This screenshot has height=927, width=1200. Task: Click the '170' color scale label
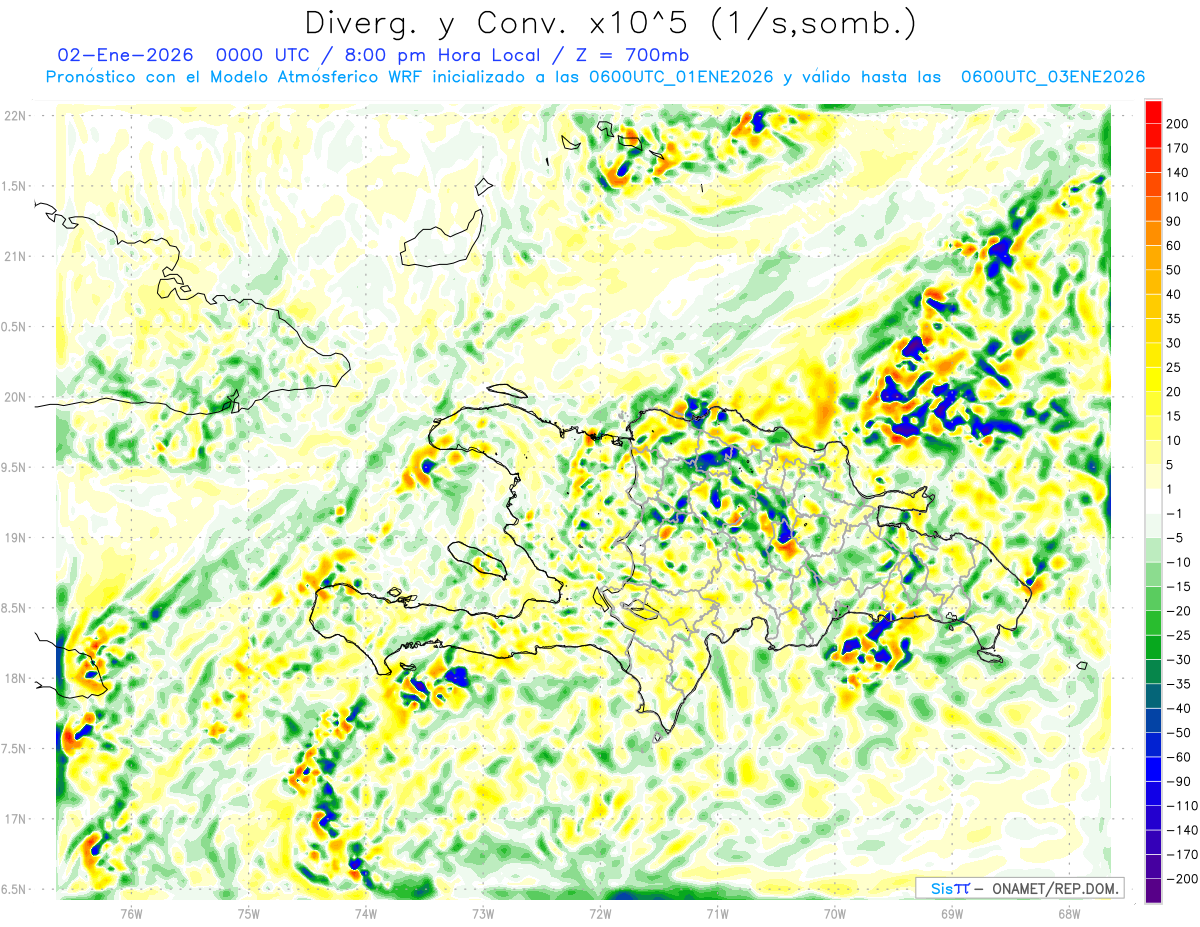pos(1177,148)
